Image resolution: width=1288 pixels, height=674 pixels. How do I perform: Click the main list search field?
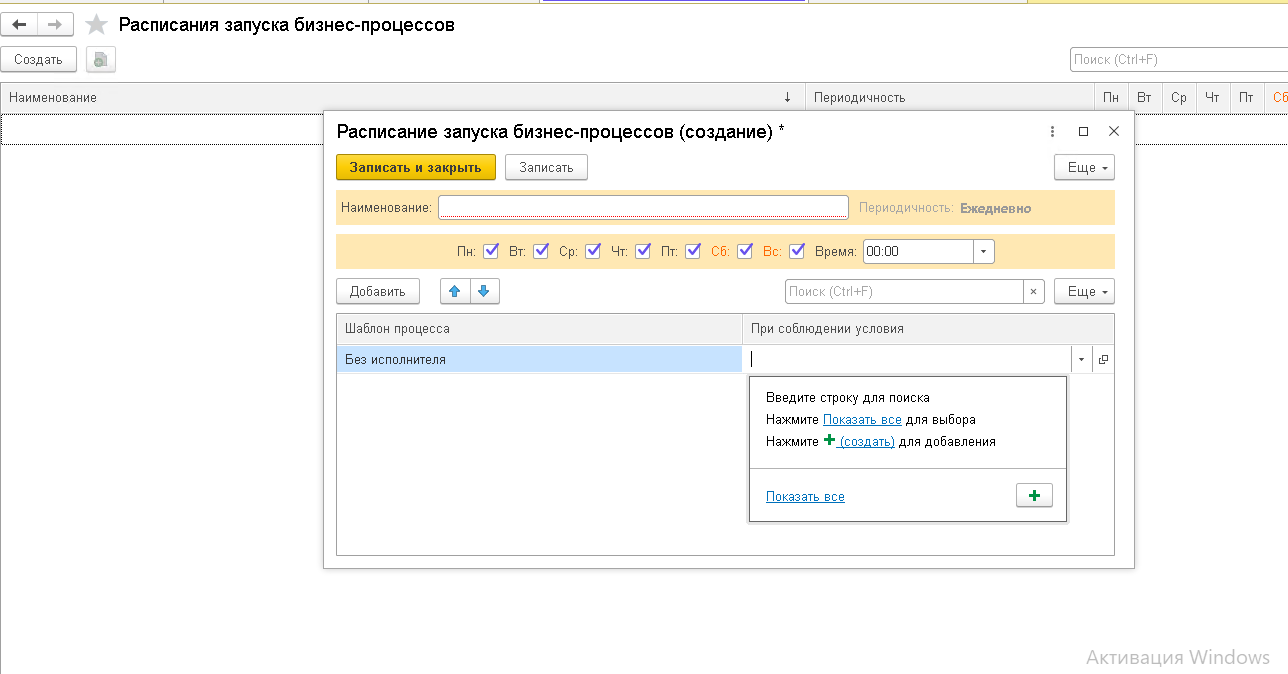[1178, 60]
